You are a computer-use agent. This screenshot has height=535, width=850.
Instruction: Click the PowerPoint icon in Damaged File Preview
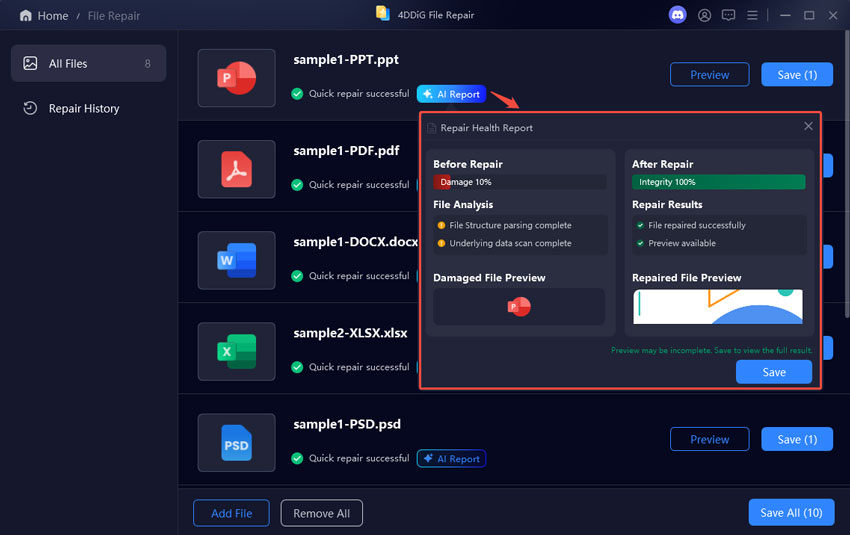tap(519, 307)
